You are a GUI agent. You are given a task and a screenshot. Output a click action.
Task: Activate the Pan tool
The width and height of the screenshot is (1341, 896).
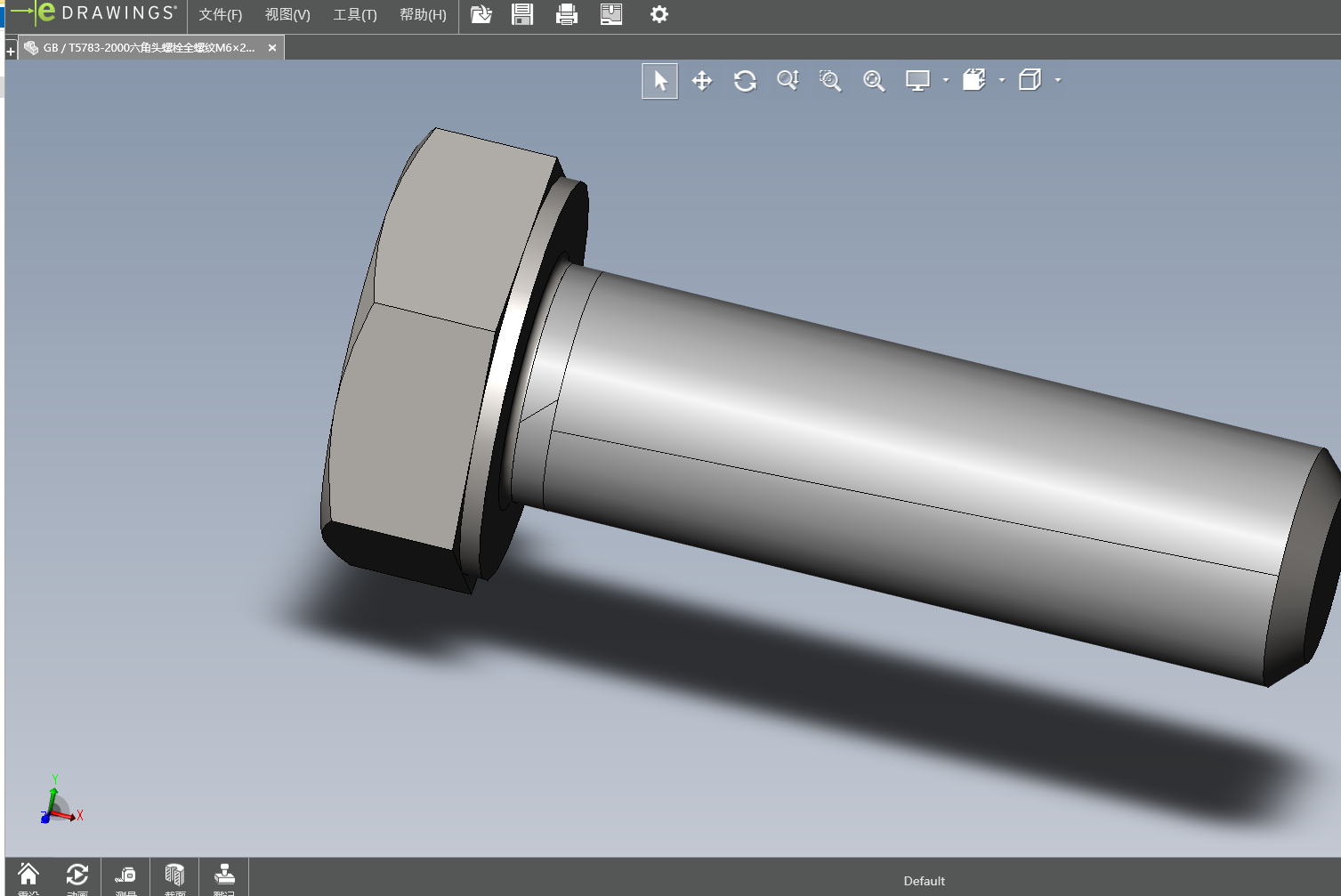[x=702, y=81]
